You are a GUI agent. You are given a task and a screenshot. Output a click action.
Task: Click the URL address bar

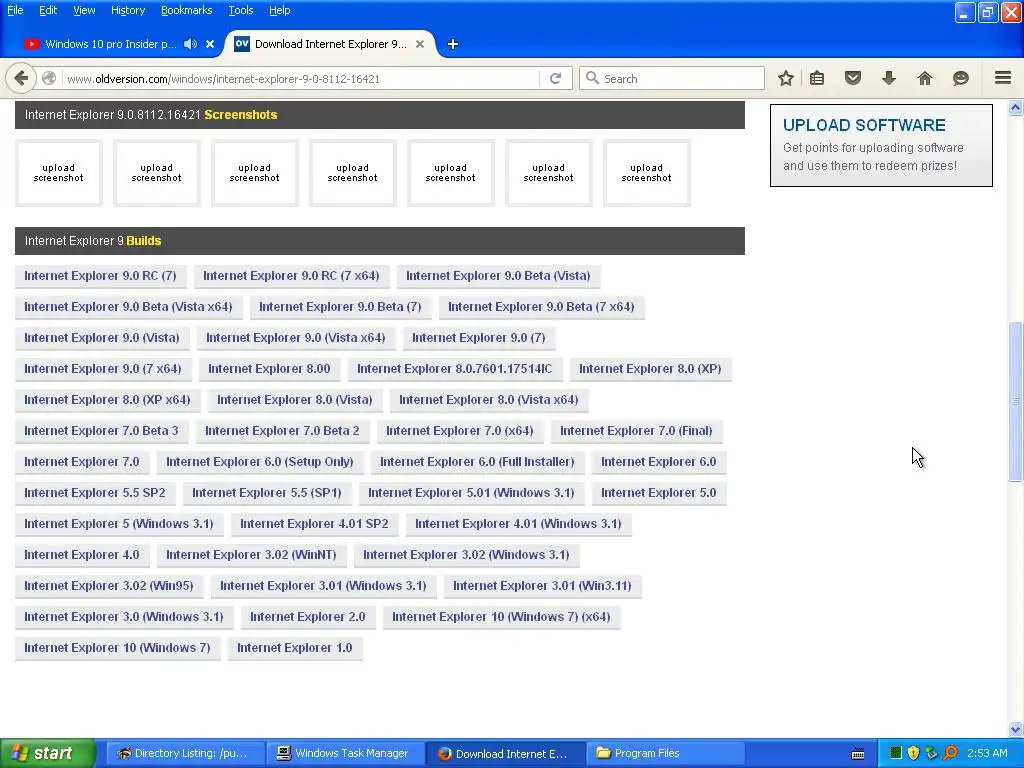(300, 78)
